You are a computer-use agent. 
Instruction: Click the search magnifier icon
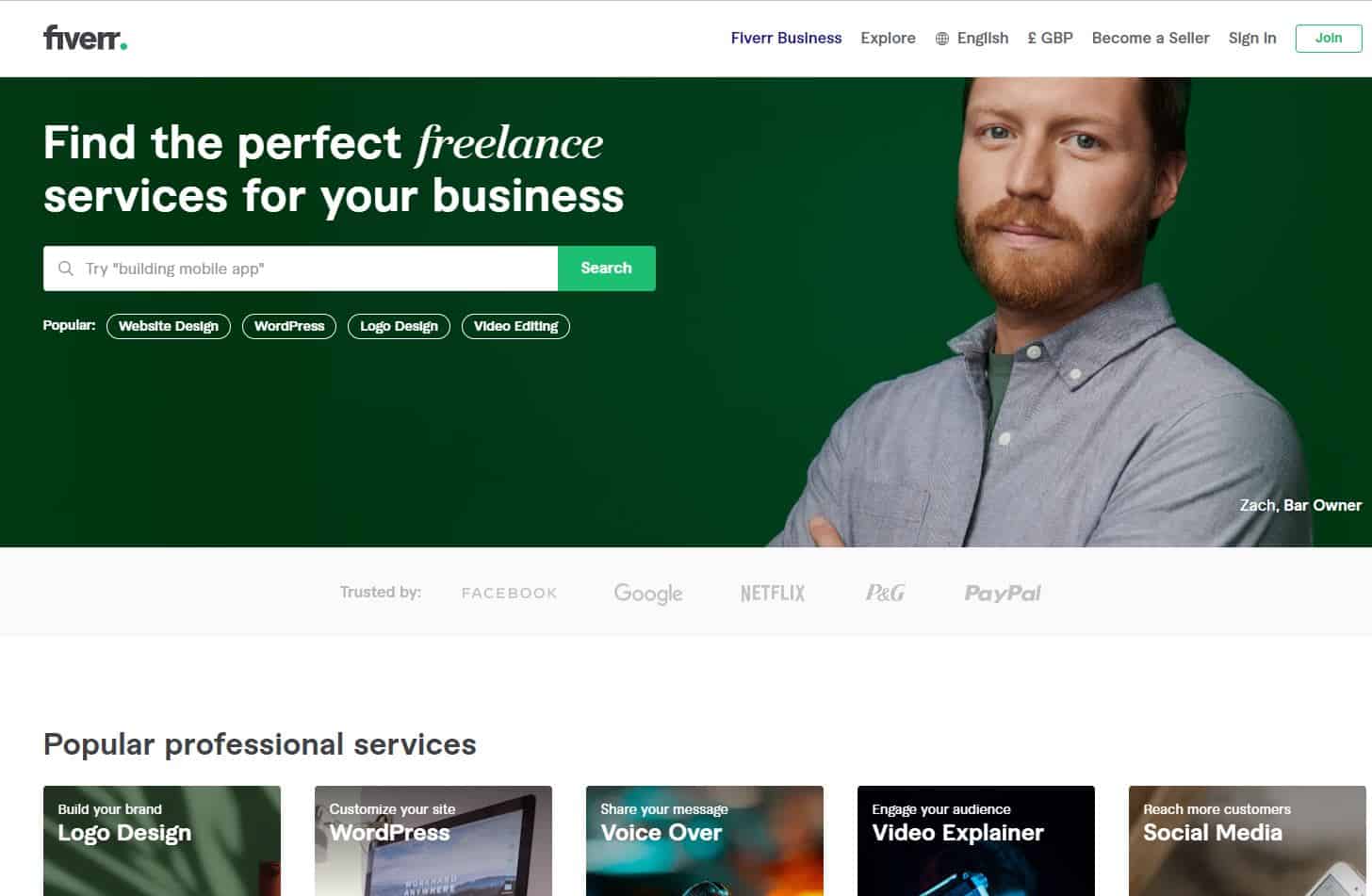(x=66, y=269)
